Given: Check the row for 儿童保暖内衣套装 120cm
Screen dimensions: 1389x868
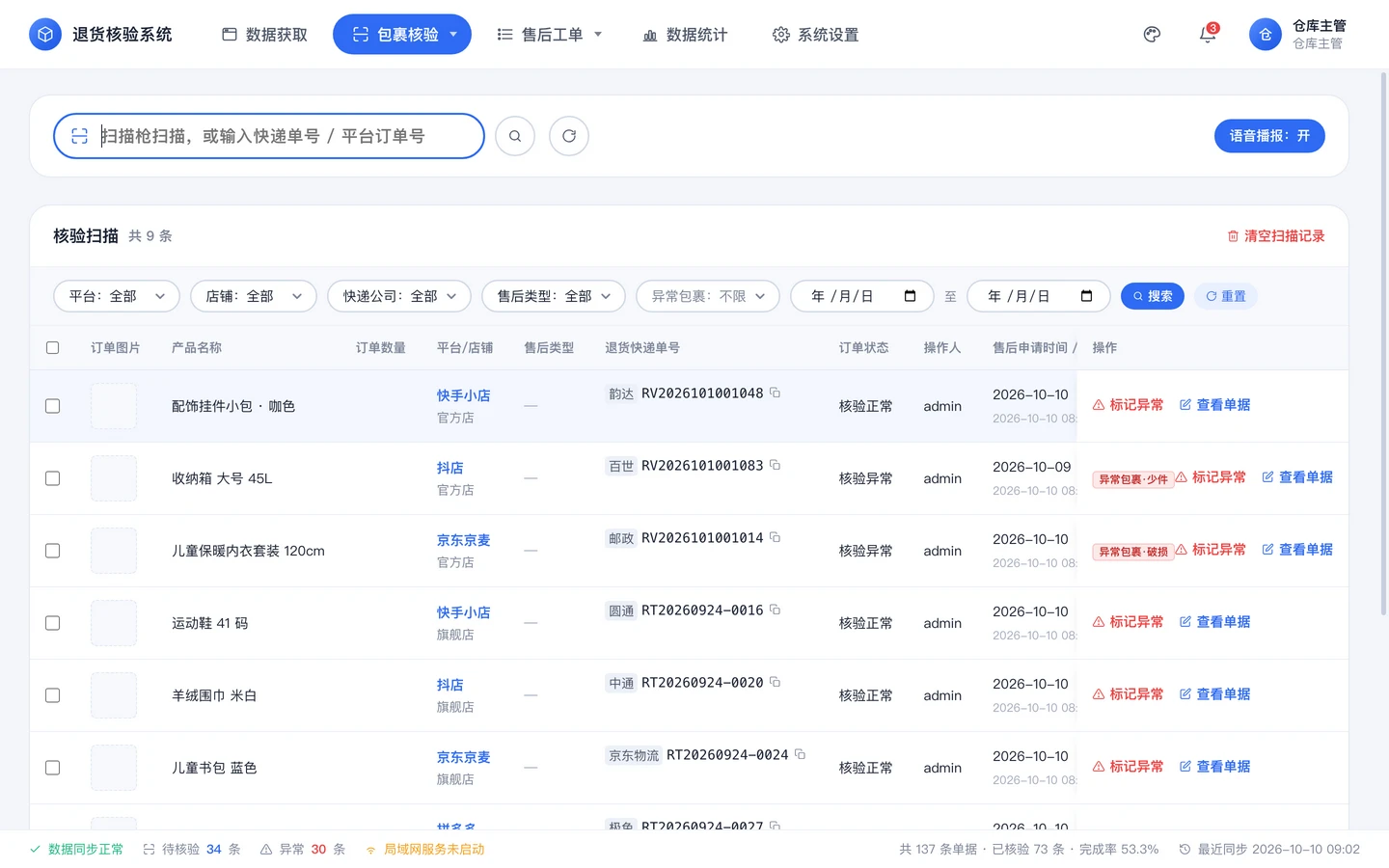Looking at the screenshot, I should pyautogui.click(x=53, y=551).
